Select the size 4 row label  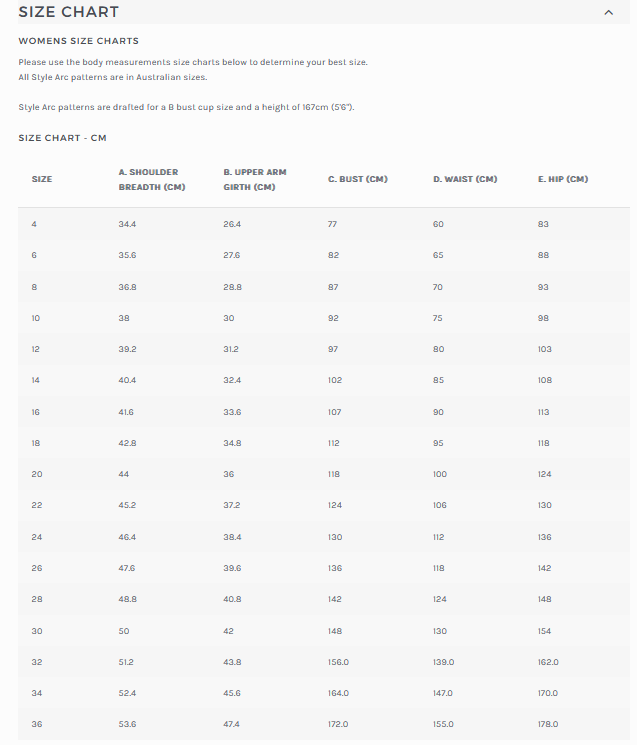34,224
